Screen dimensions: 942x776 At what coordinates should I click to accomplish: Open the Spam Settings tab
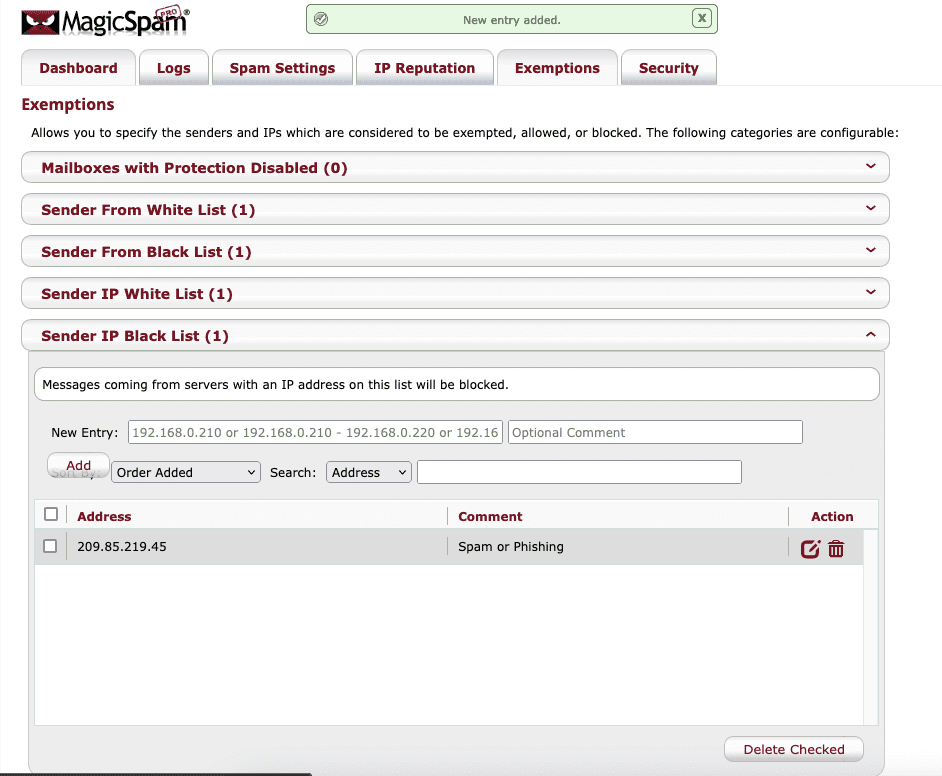click(x=282, y=68)
